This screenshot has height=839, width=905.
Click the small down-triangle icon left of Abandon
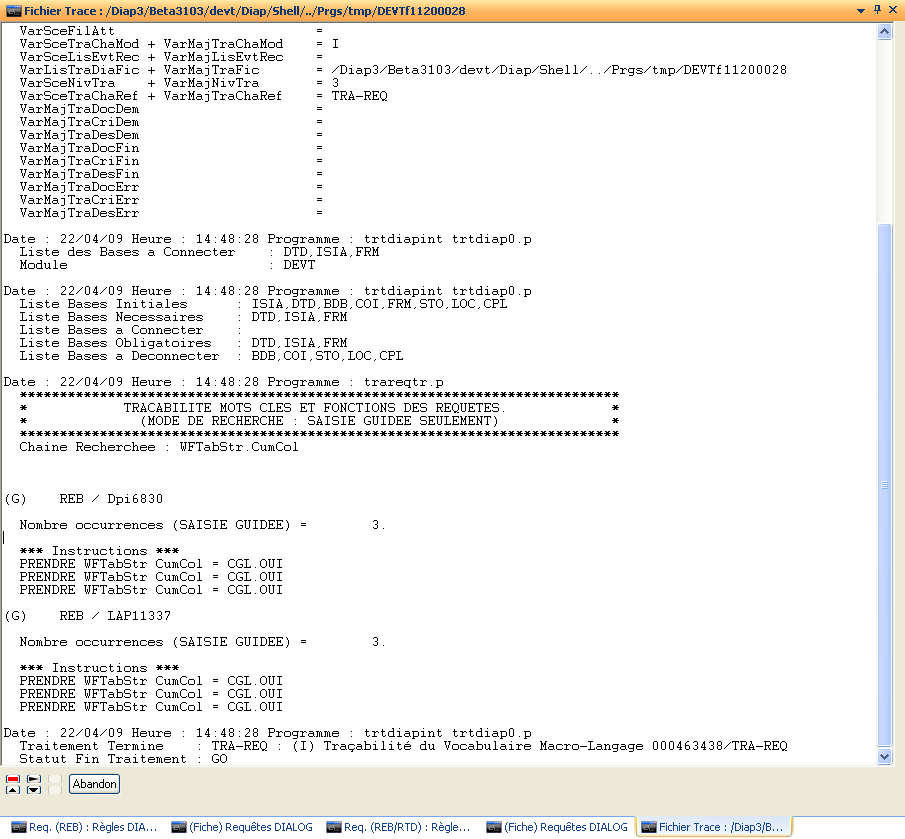(x=34, y=790)
